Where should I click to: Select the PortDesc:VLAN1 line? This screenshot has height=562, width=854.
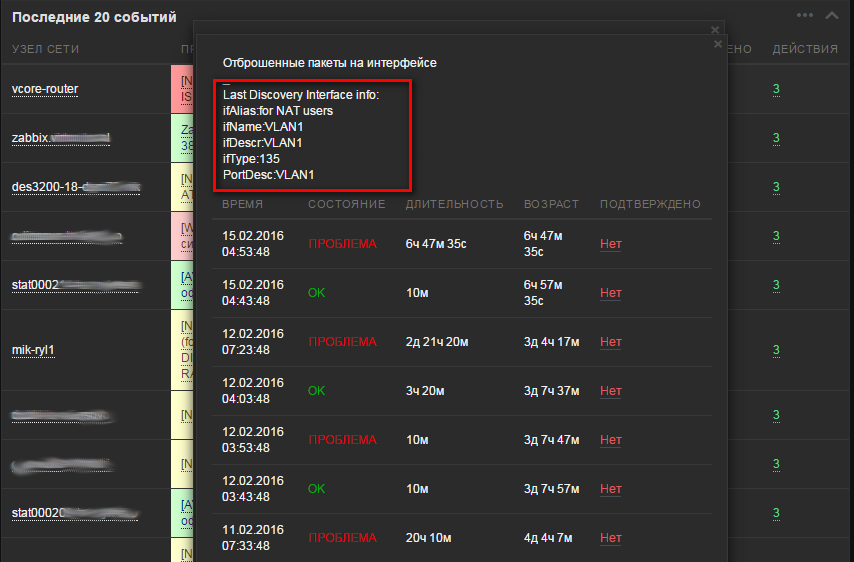(269, 175)
